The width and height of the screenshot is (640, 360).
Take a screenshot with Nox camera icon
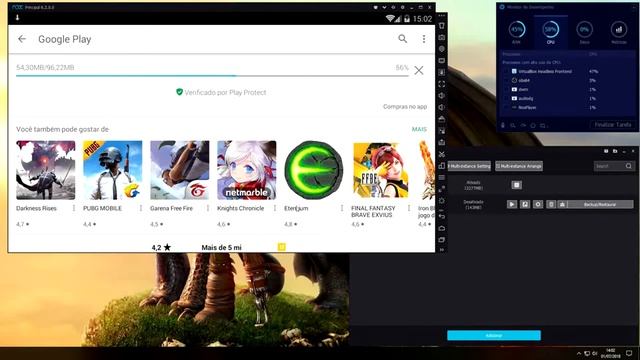[442, 38]
